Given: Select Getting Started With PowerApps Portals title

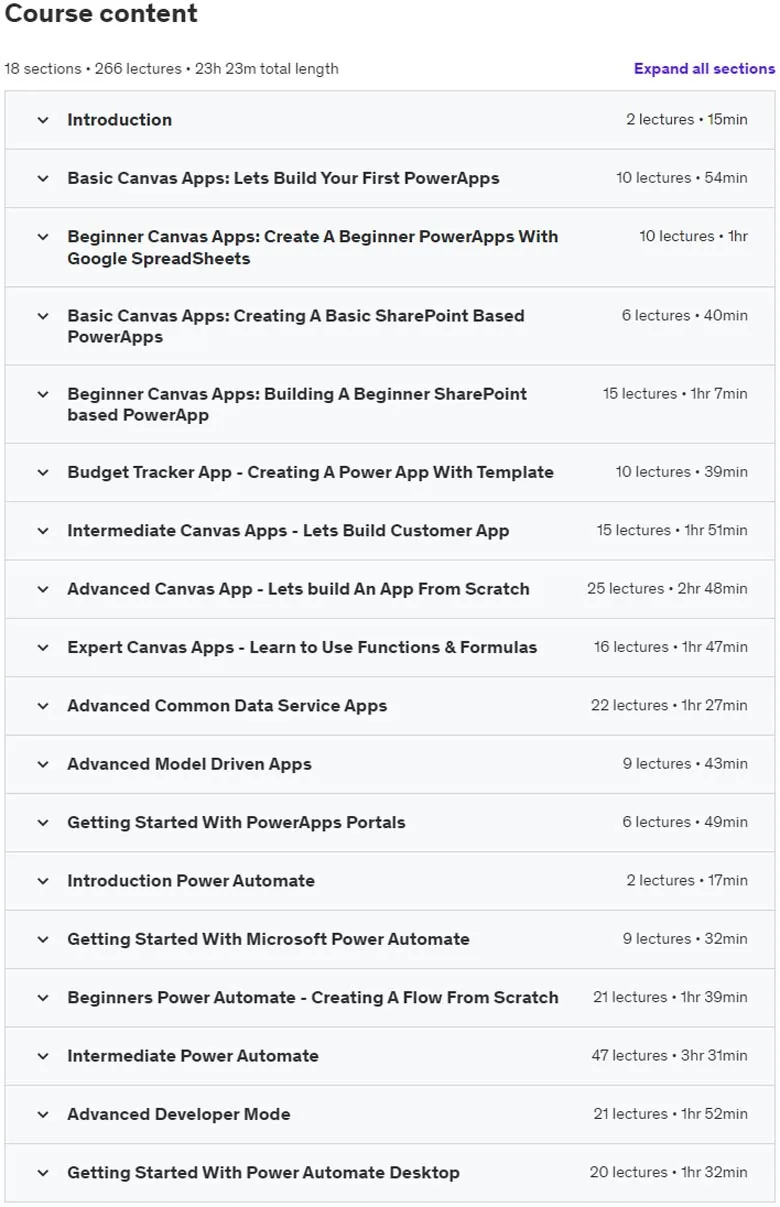Looking at the screenshot, I should (236, 822).
